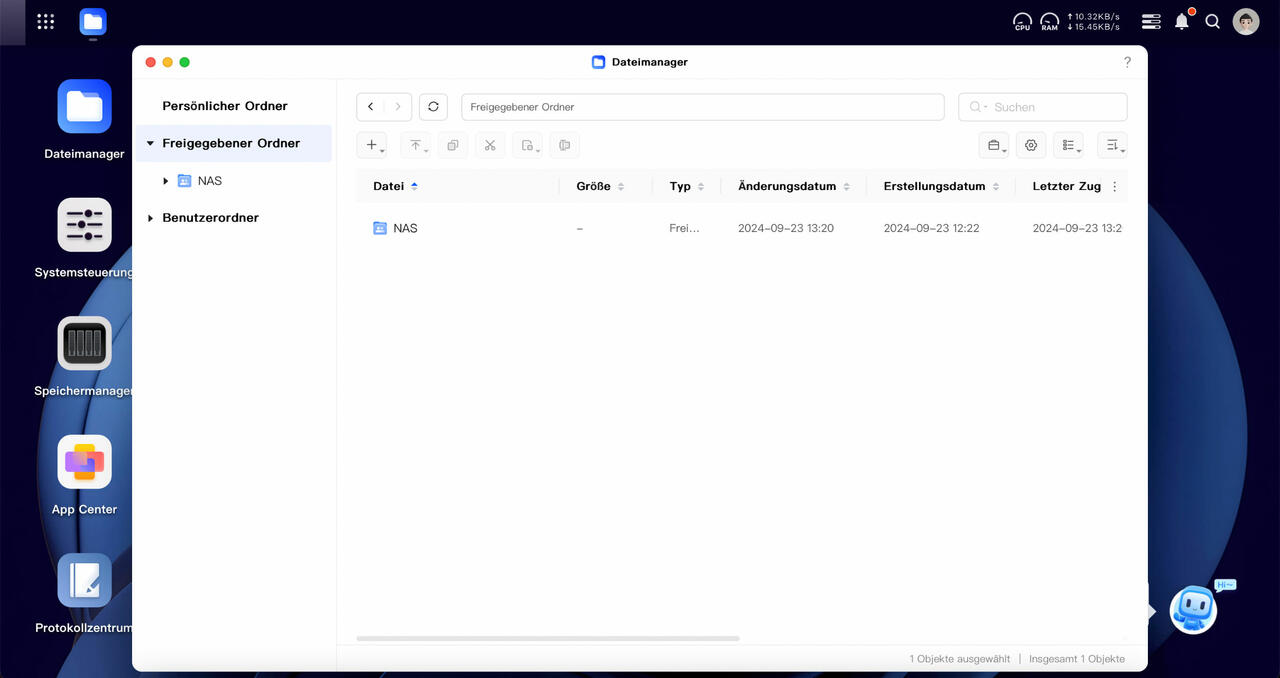Click the '1 Objekte ausgewählt' status text
The image size is (1280, 678).
tap(959, 659)
